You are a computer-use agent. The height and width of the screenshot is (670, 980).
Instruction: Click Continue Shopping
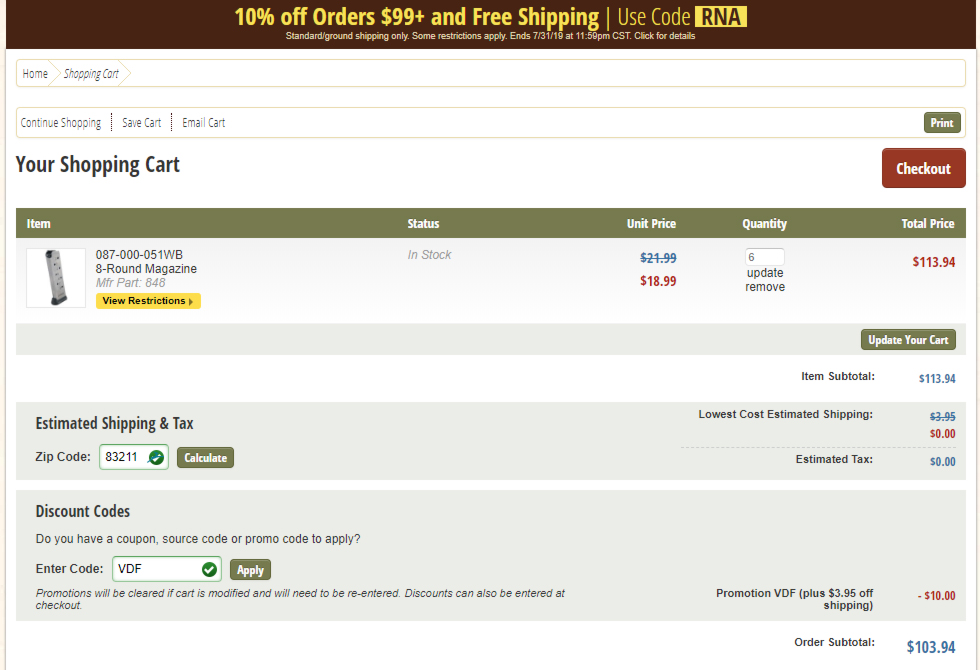pos(61,122)
